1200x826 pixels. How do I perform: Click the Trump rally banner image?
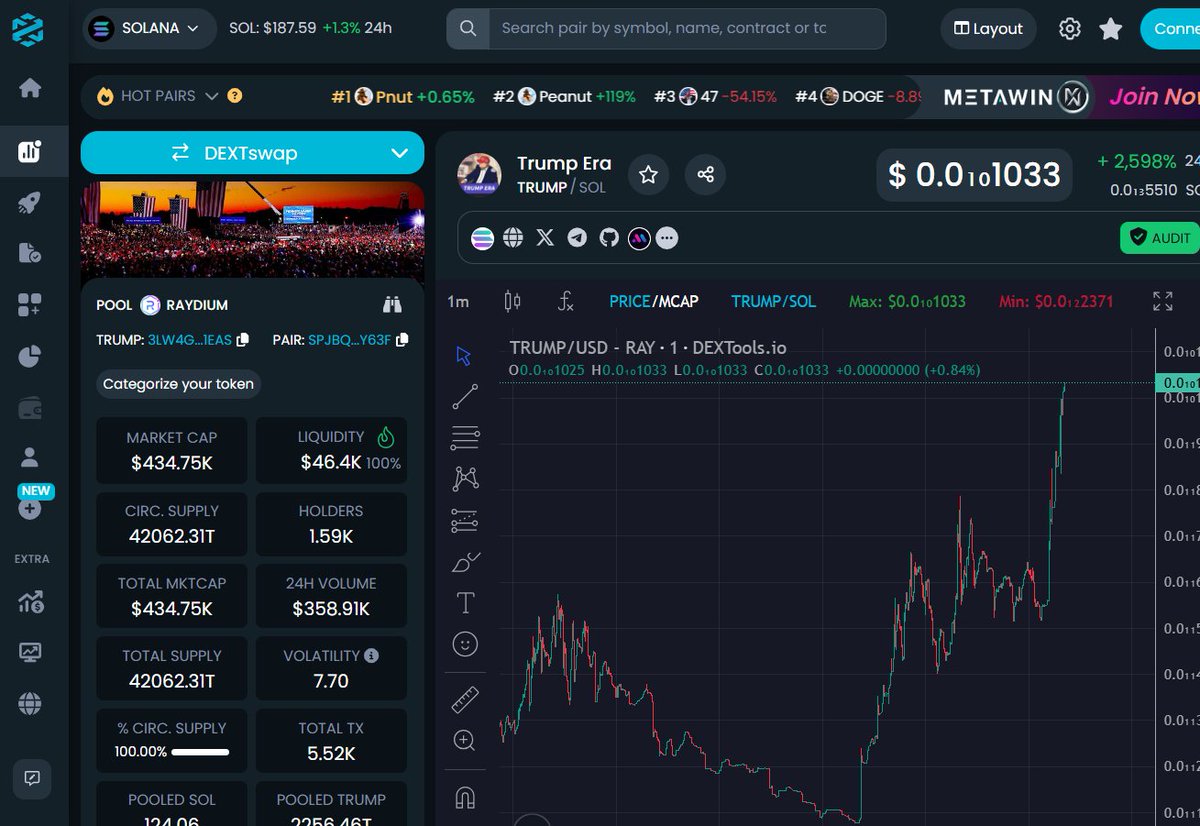(x=252, y=229)
